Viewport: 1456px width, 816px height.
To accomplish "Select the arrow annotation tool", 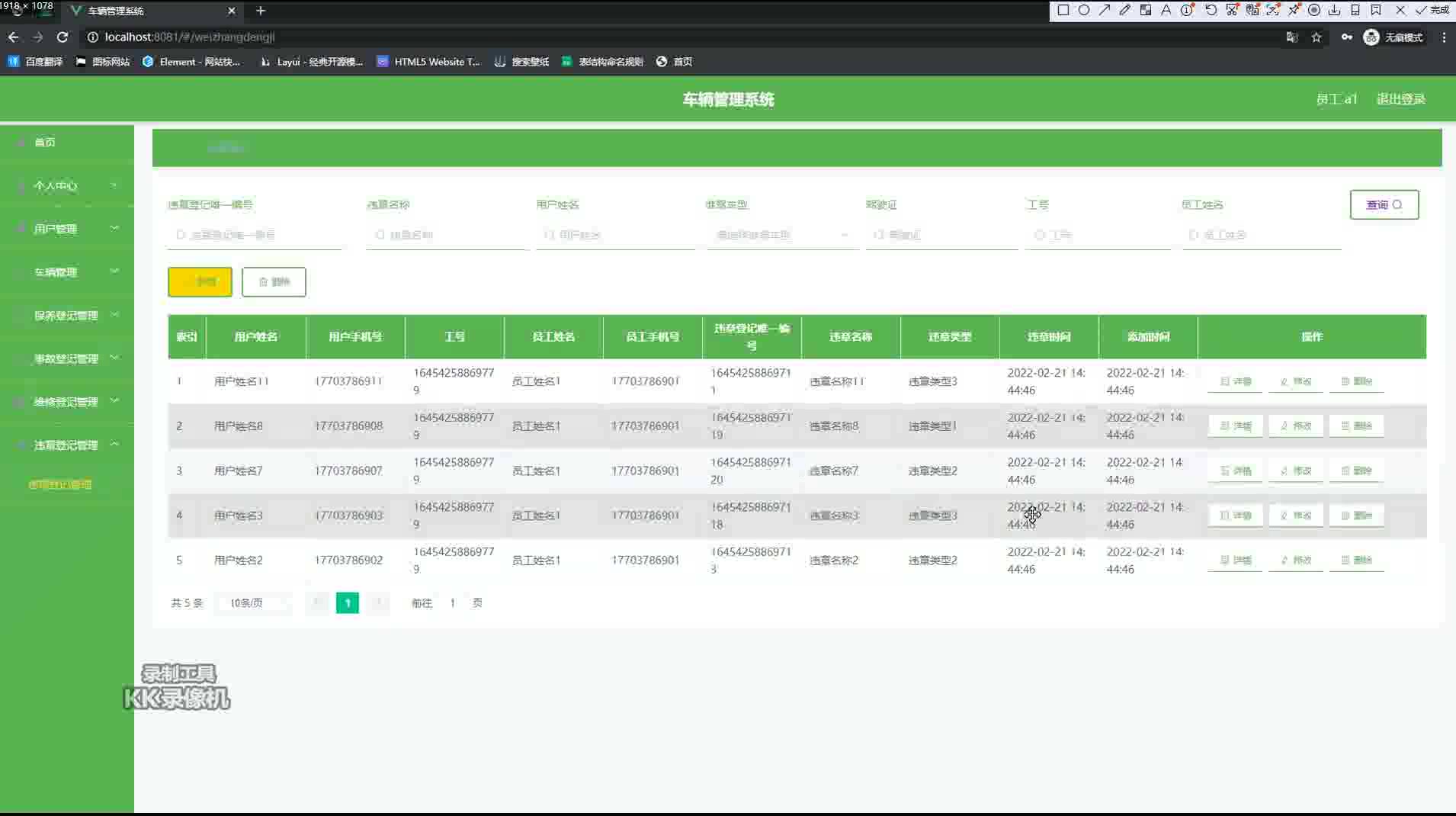I will click(x=1104, y=10).
